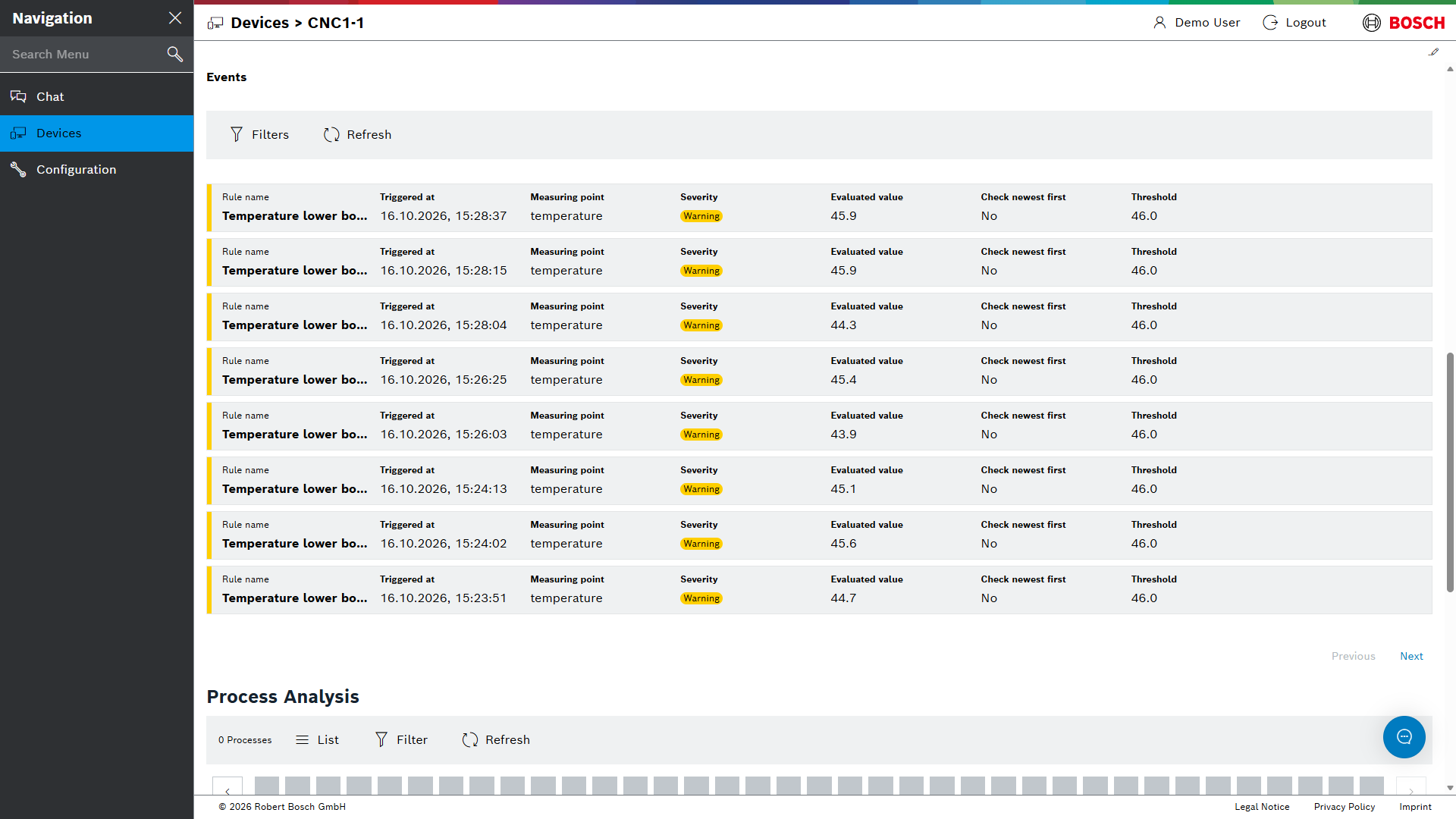
Task: Select the Devices menu item
Action: tap(97, 133)
